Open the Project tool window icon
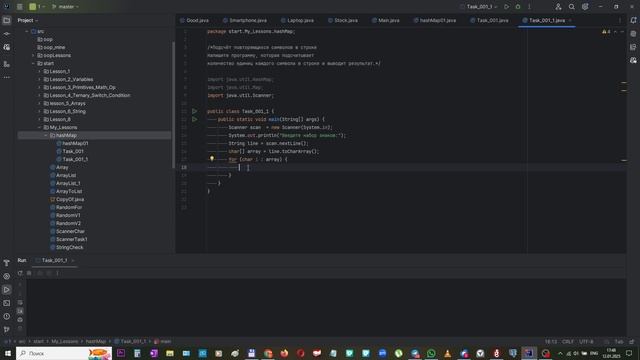 (x=7, y=20)
